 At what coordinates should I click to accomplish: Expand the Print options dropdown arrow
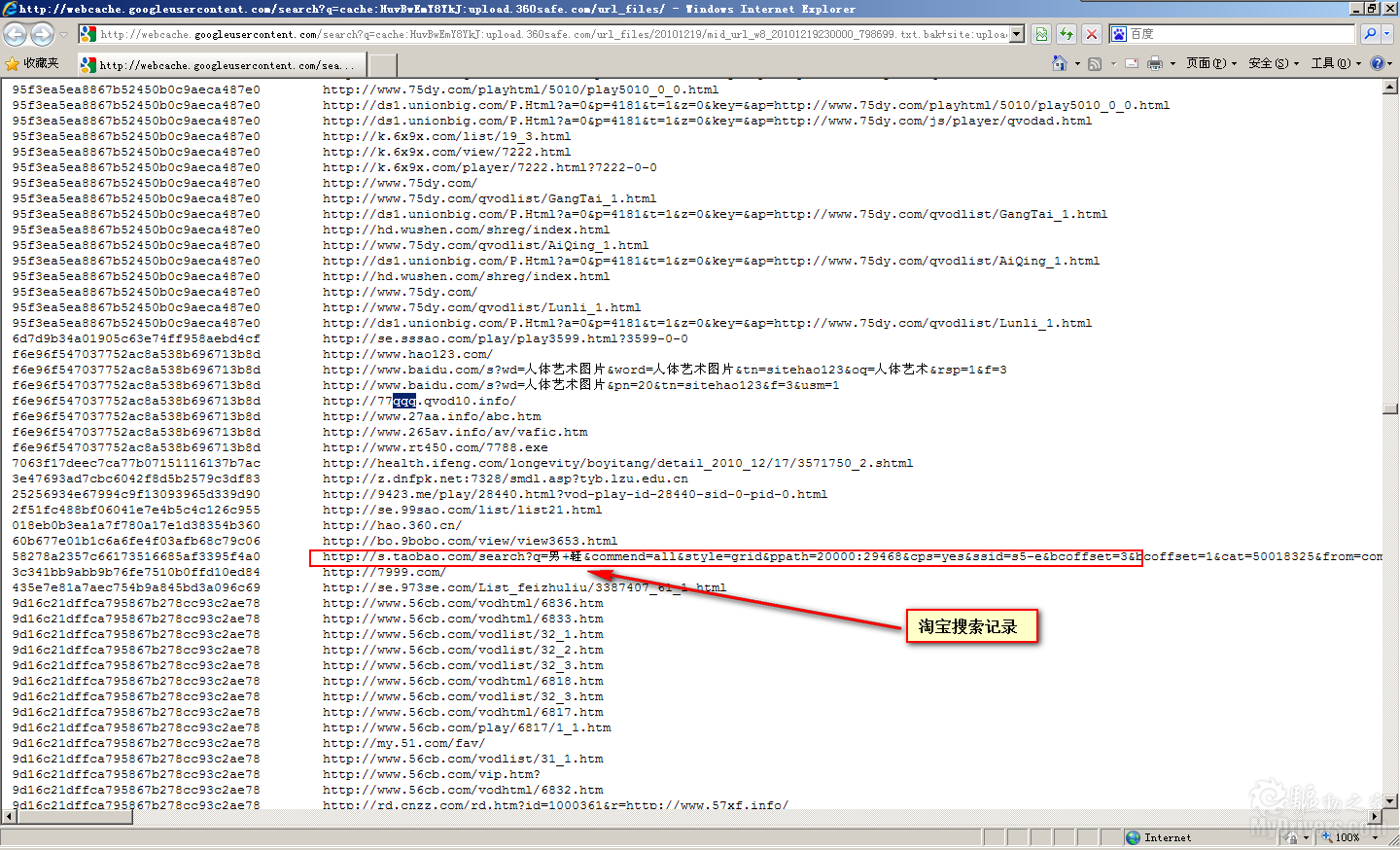click(x=1172, y=64)
